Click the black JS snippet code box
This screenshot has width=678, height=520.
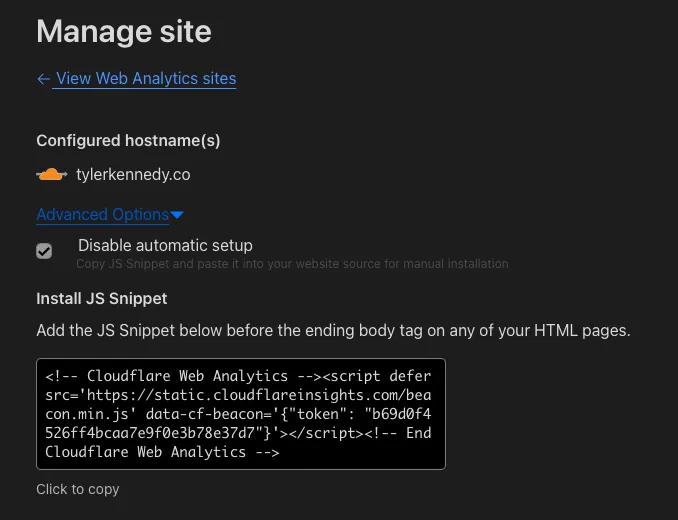(240, 414)
